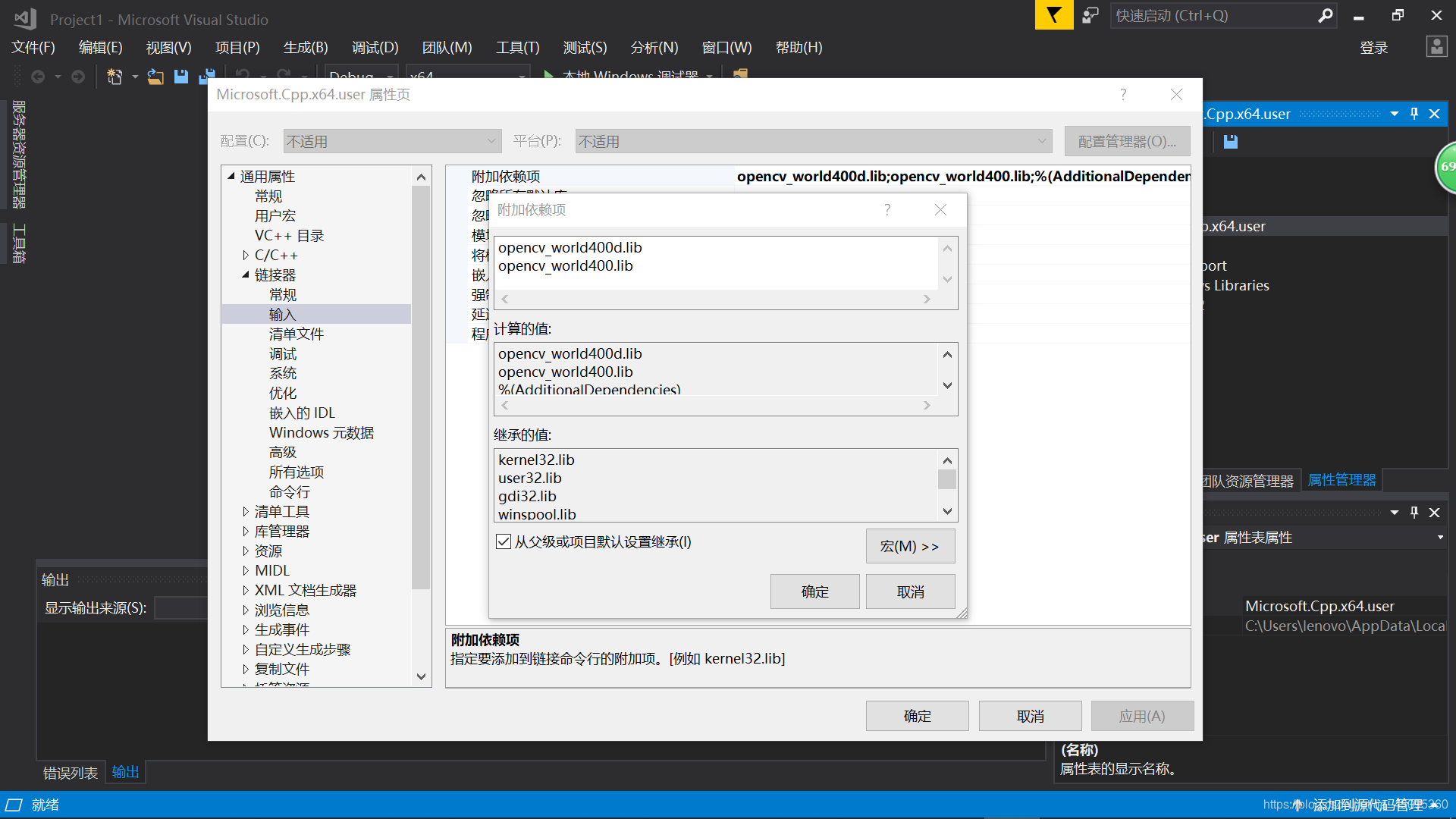Expand the C/C++ tree node
1456x819 pixels.
pyautogui.click(x=246, y=255)
